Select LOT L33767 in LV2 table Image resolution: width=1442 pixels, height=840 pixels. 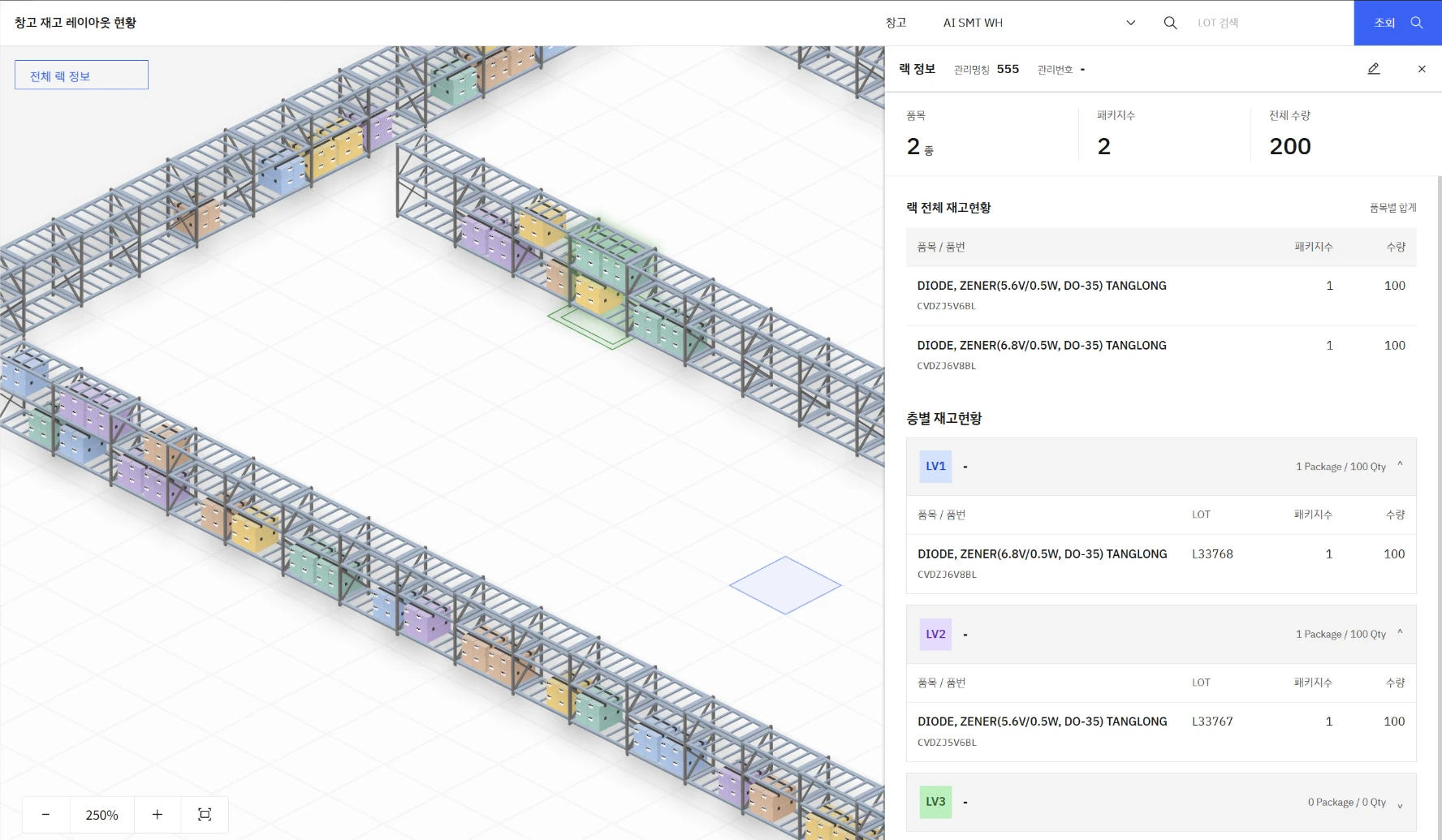point(1212,722)
